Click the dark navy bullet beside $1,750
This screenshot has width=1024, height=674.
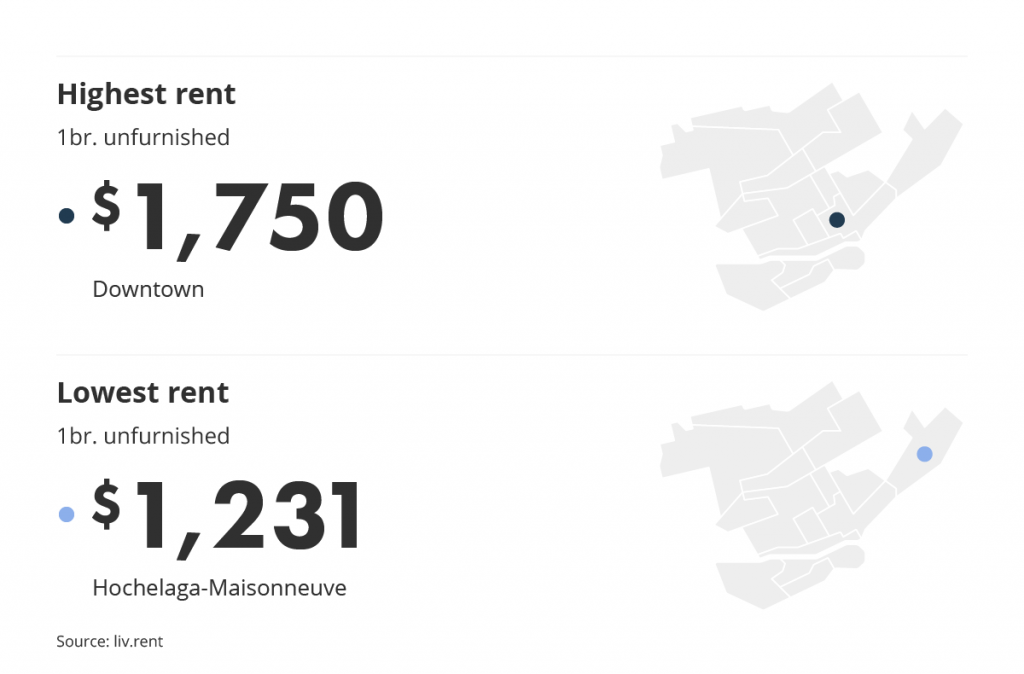click(67, 216)
